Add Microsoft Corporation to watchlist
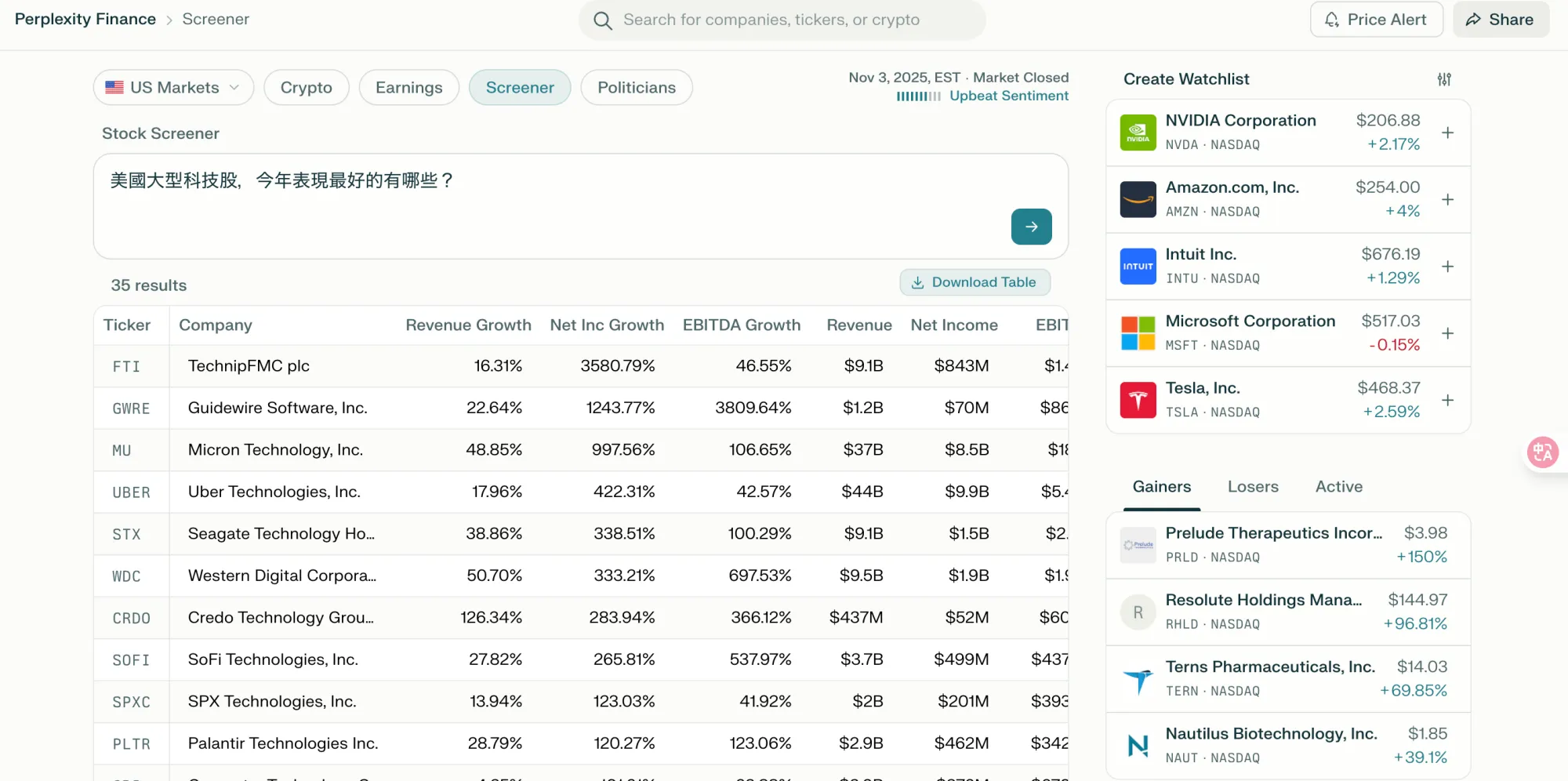The height and width of the screenshot is (781, 1568). [1447, 333]
